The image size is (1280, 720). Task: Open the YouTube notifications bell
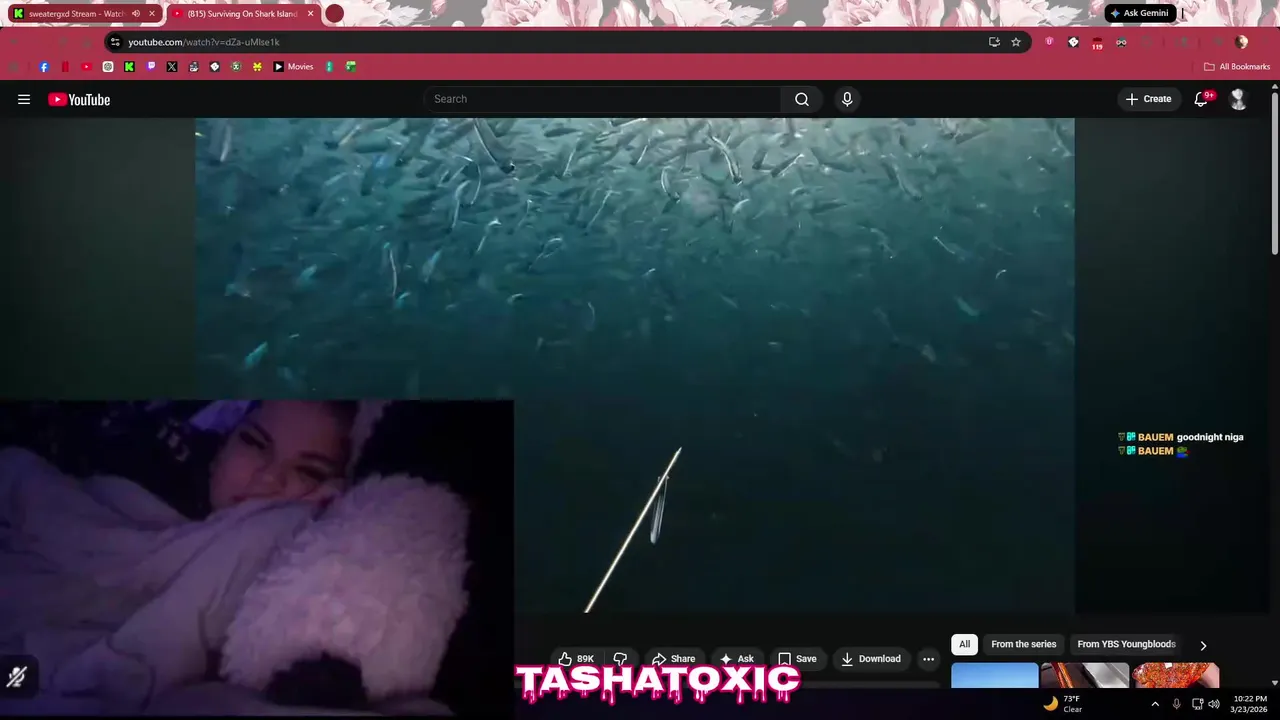[1202, 99]
